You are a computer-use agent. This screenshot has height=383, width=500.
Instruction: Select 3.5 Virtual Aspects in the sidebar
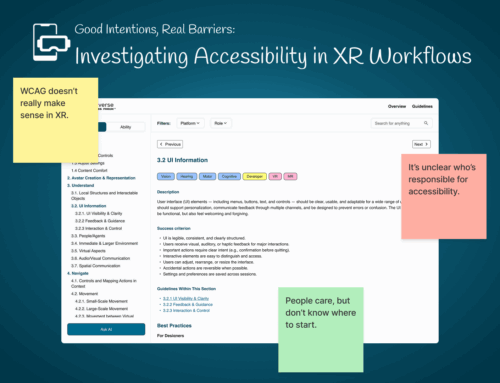(88, 251)
